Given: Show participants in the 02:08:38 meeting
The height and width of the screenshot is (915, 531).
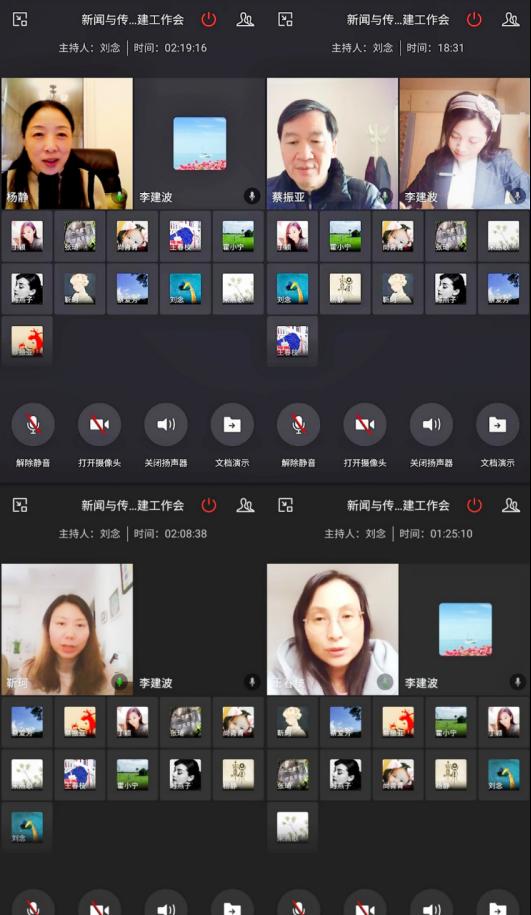Looking at the screenshot, I should coord(245,505).
